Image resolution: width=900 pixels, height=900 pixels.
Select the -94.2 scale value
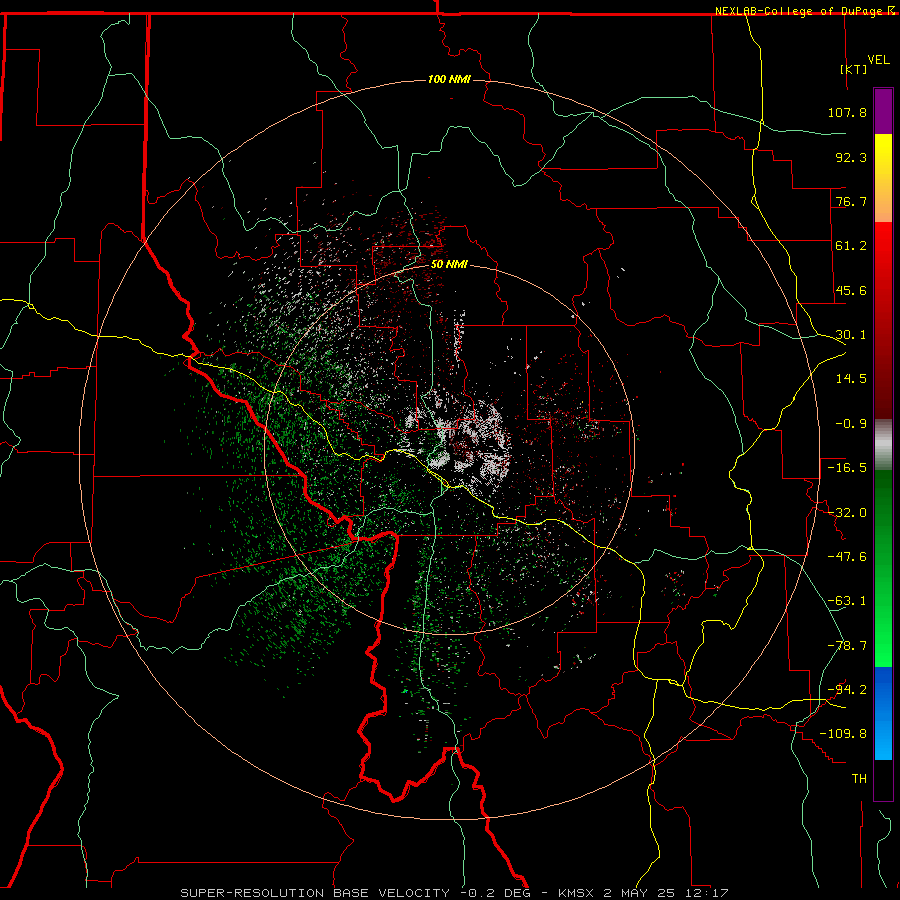click(847, 690)
